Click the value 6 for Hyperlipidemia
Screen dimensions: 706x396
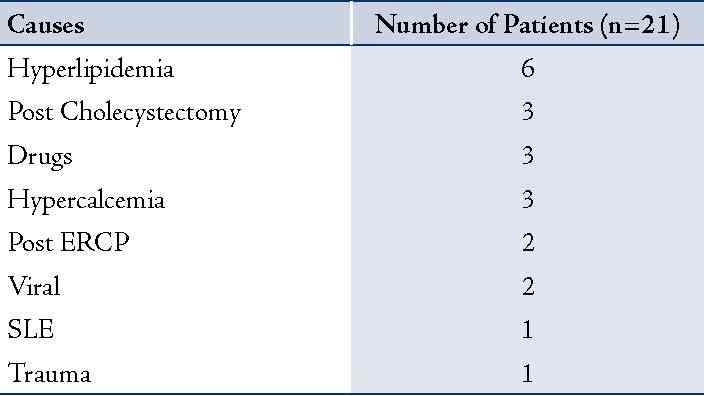point(528,69)
